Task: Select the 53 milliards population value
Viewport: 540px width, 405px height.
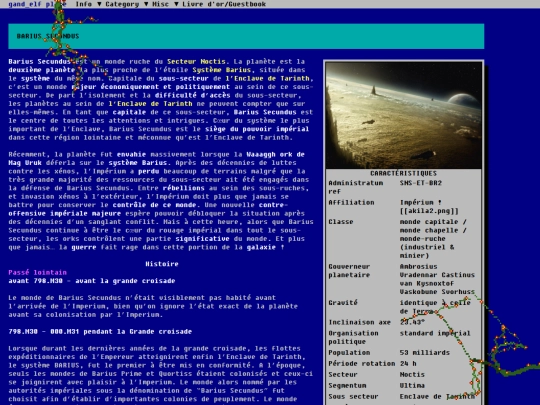Action: [x=425, y=353]
